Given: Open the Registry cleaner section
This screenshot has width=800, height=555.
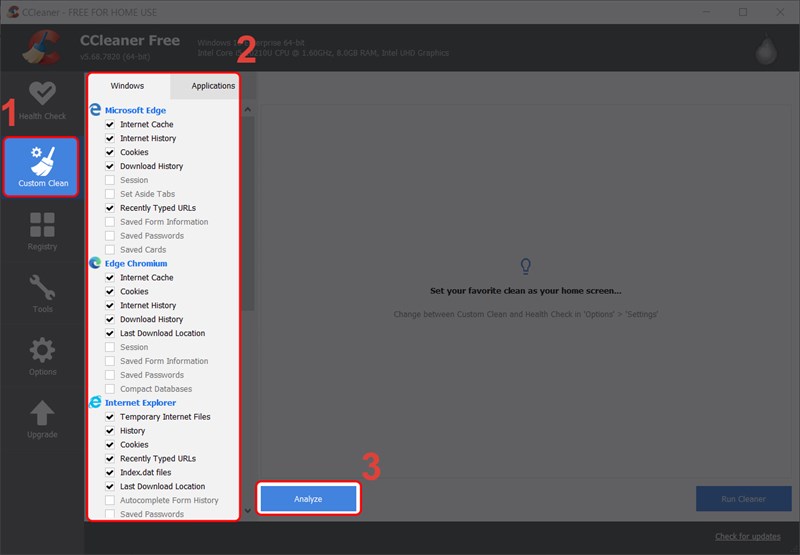Looking at the screenshot, I should coord(43,230).
